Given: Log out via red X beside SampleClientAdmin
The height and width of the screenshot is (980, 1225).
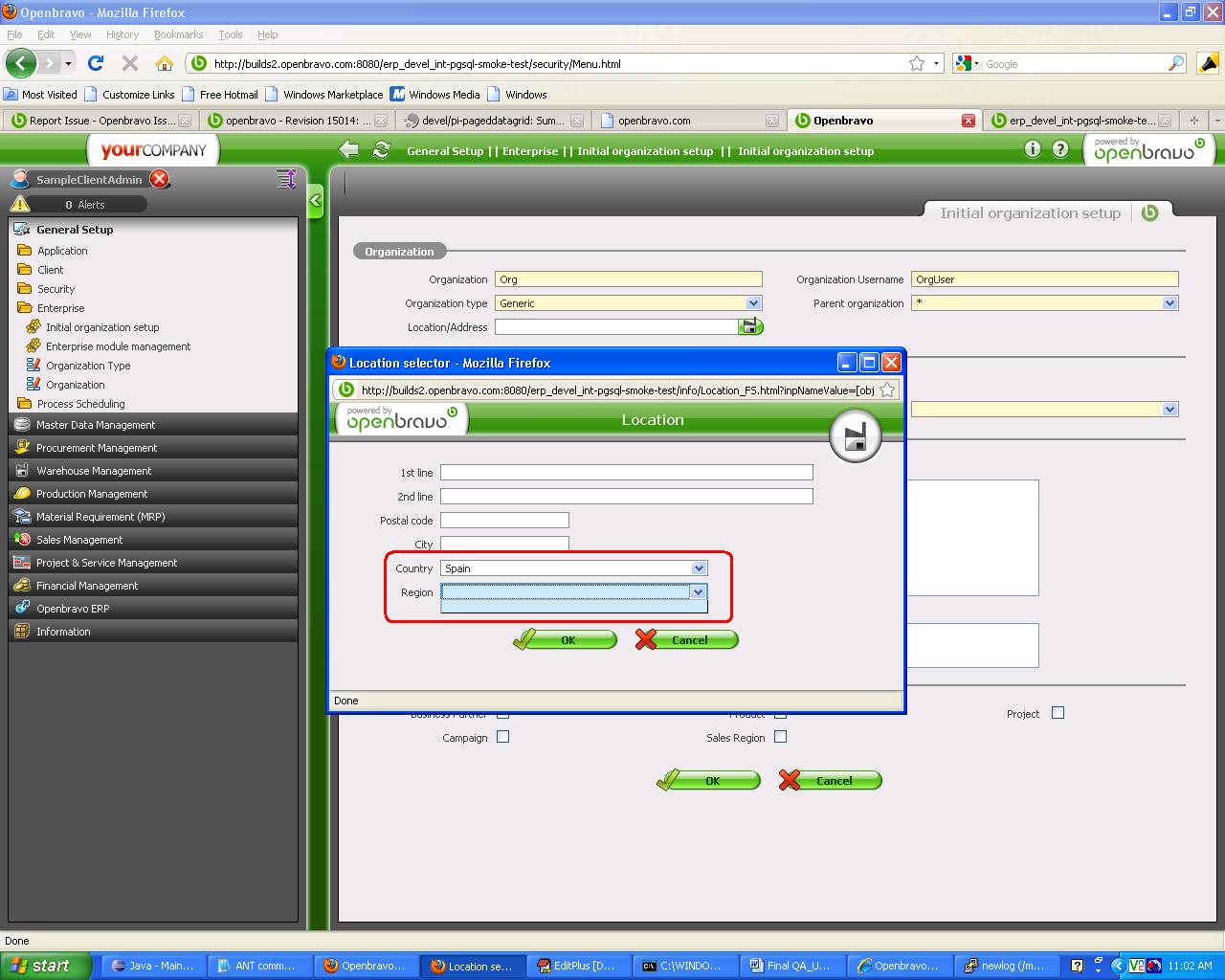Looking at the screenshot, I should (160, 179).
